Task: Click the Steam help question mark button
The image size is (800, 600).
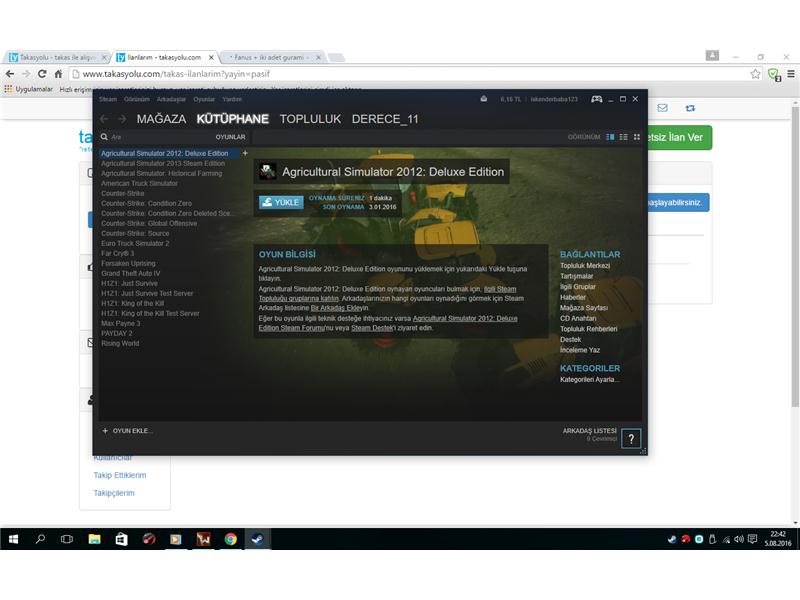Action: (x=631, y=439)
